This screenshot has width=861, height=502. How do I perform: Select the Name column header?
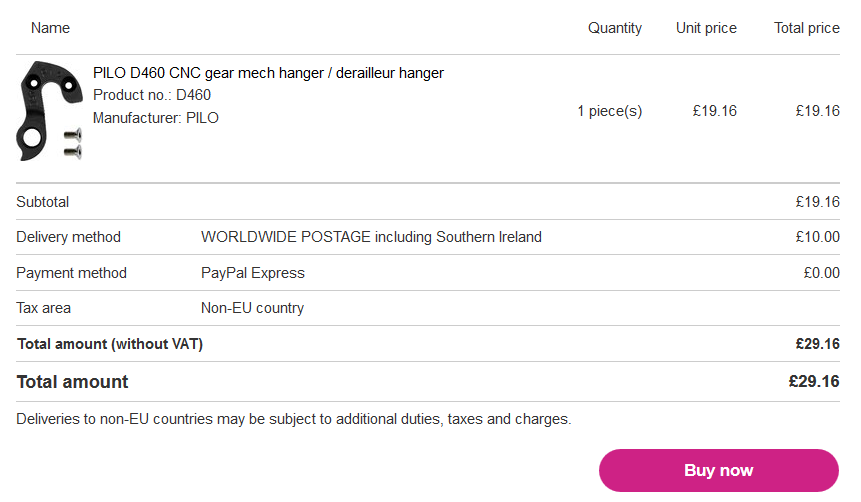[x=50, y=28]
